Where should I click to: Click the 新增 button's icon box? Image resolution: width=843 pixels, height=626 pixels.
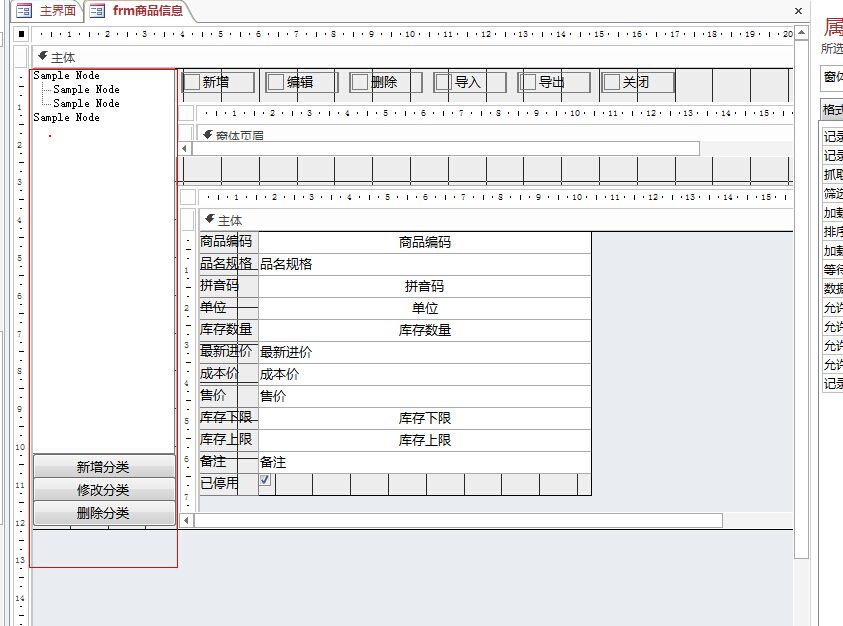(x=192, y=82)
